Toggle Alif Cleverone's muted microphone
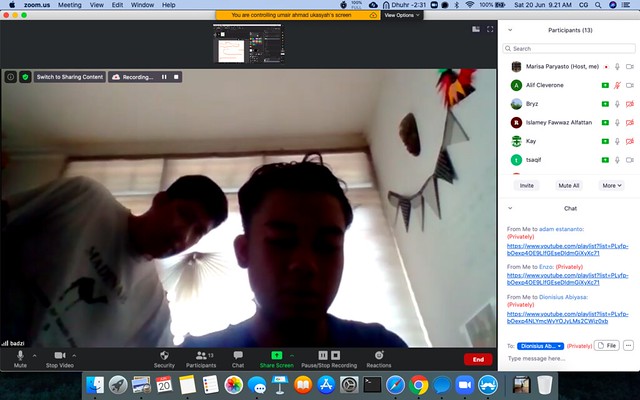 coord(618,85)
